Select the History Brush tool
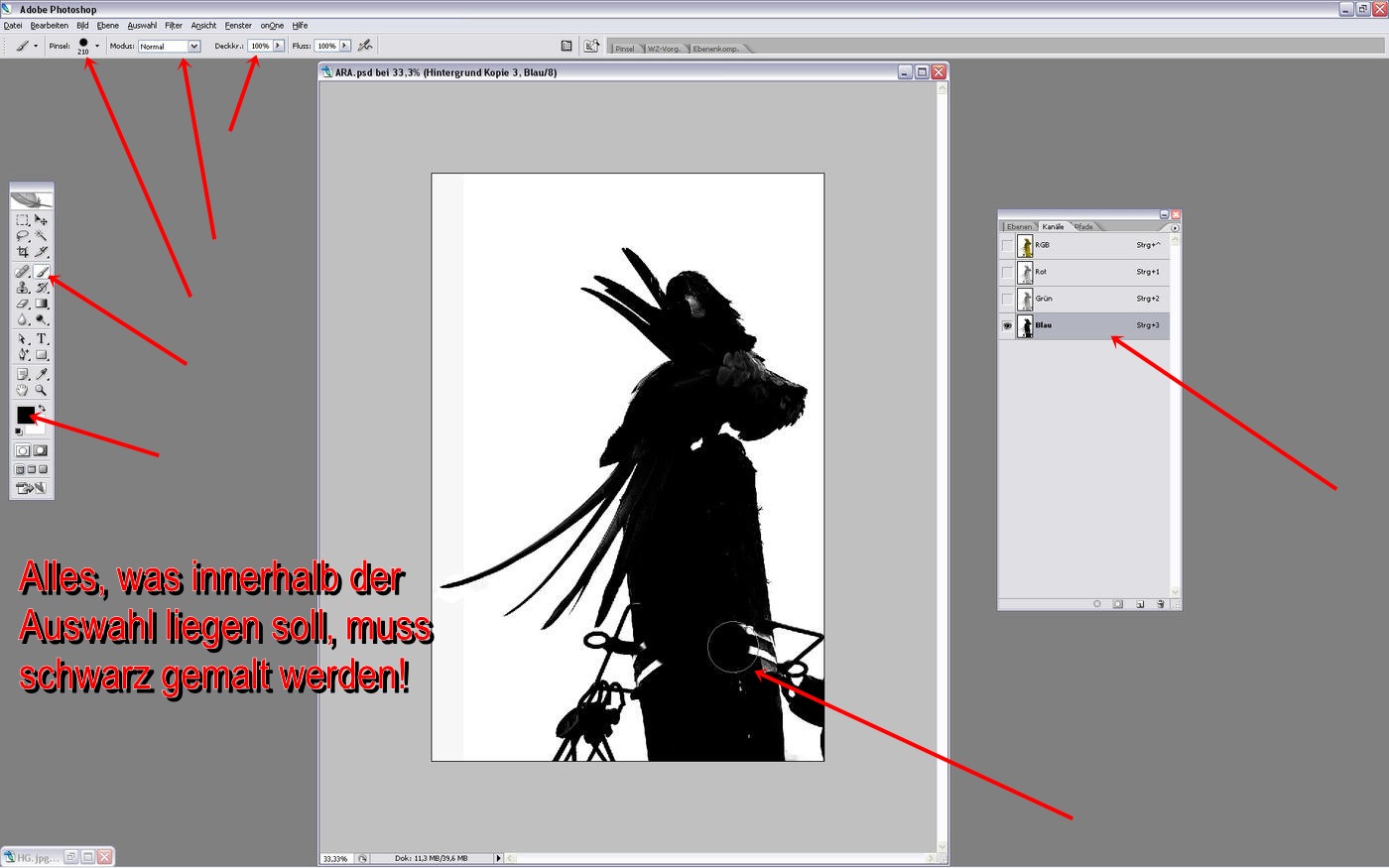Viewport: 1389px width, 868px height. 41,288
